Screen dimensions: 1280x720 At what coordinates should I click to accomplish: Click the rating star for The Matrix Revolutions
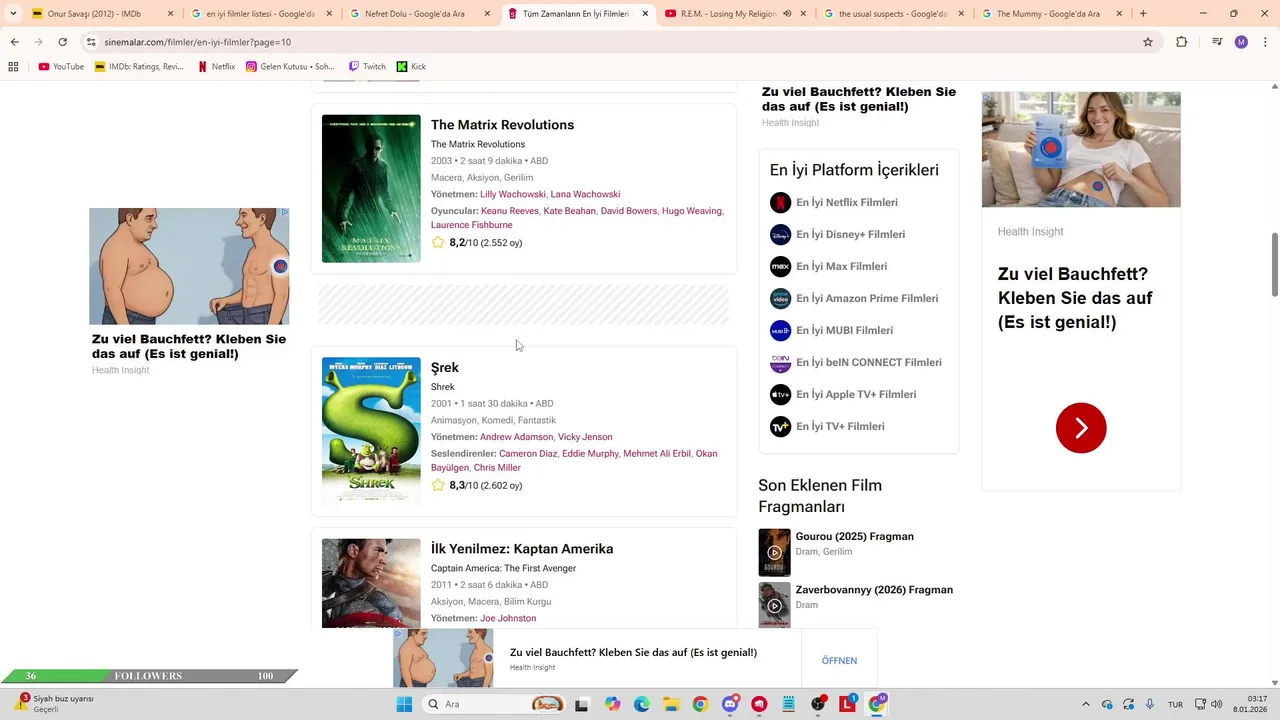tap(438, 243)
